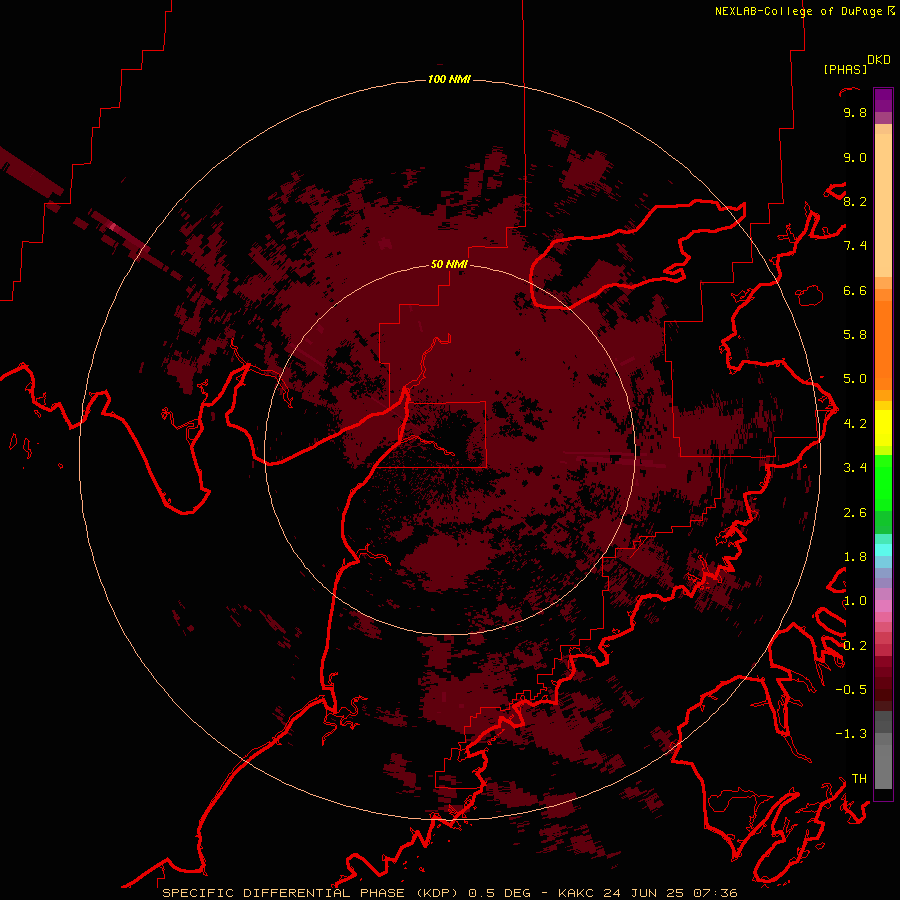Click the 5.0 value on the color scale
Screen dimensions: 900x900
[855, 379]
